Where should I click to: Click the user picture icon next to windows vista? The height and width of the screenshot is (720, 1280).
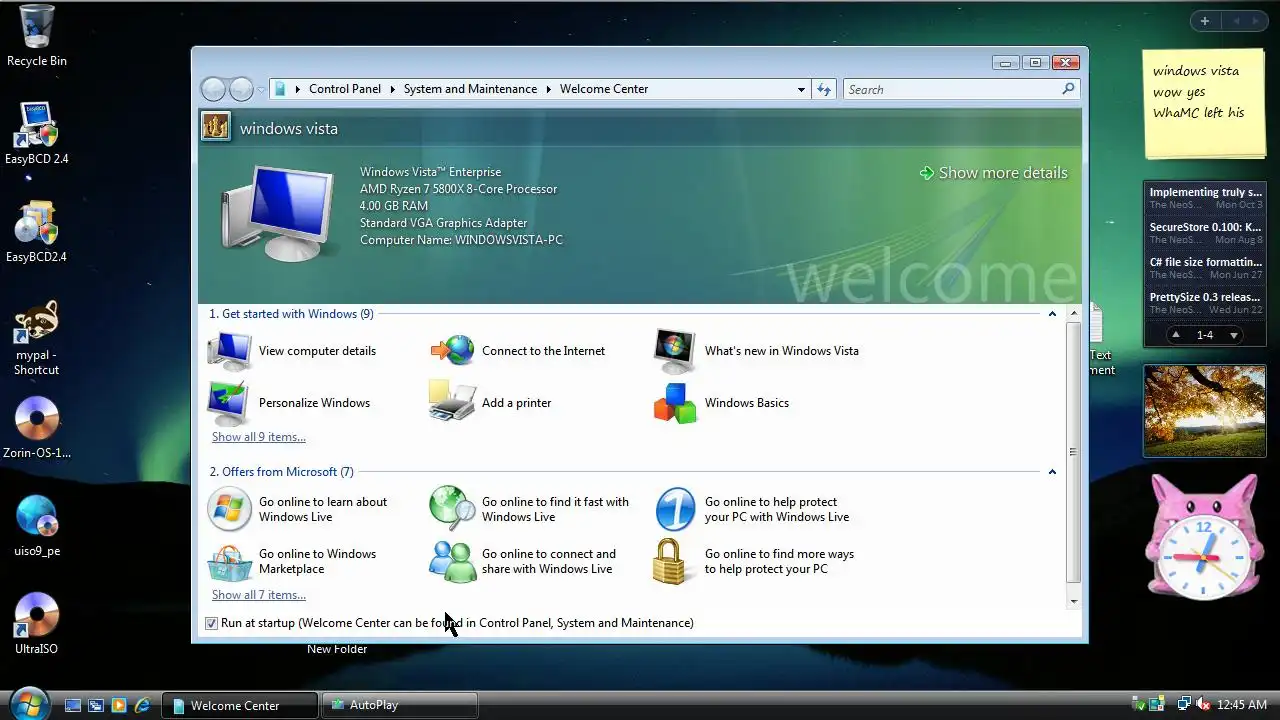[x=216, y=127]
